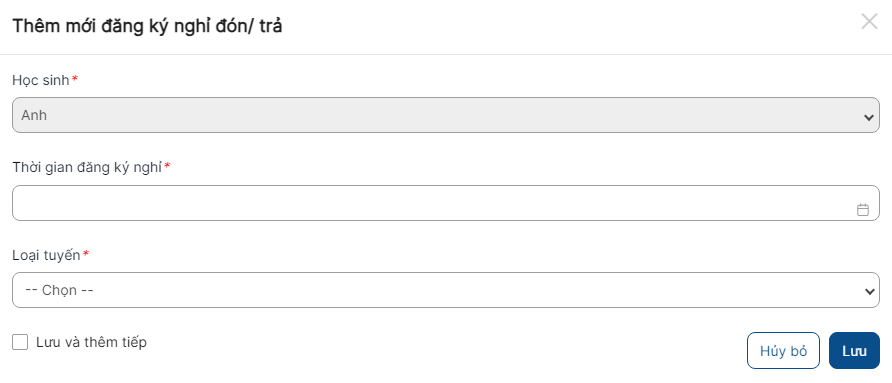This screenshot has width=892, height=383.
Task: Click the Thời gian đăng ký nghỉ label
Action: (87, 167)
